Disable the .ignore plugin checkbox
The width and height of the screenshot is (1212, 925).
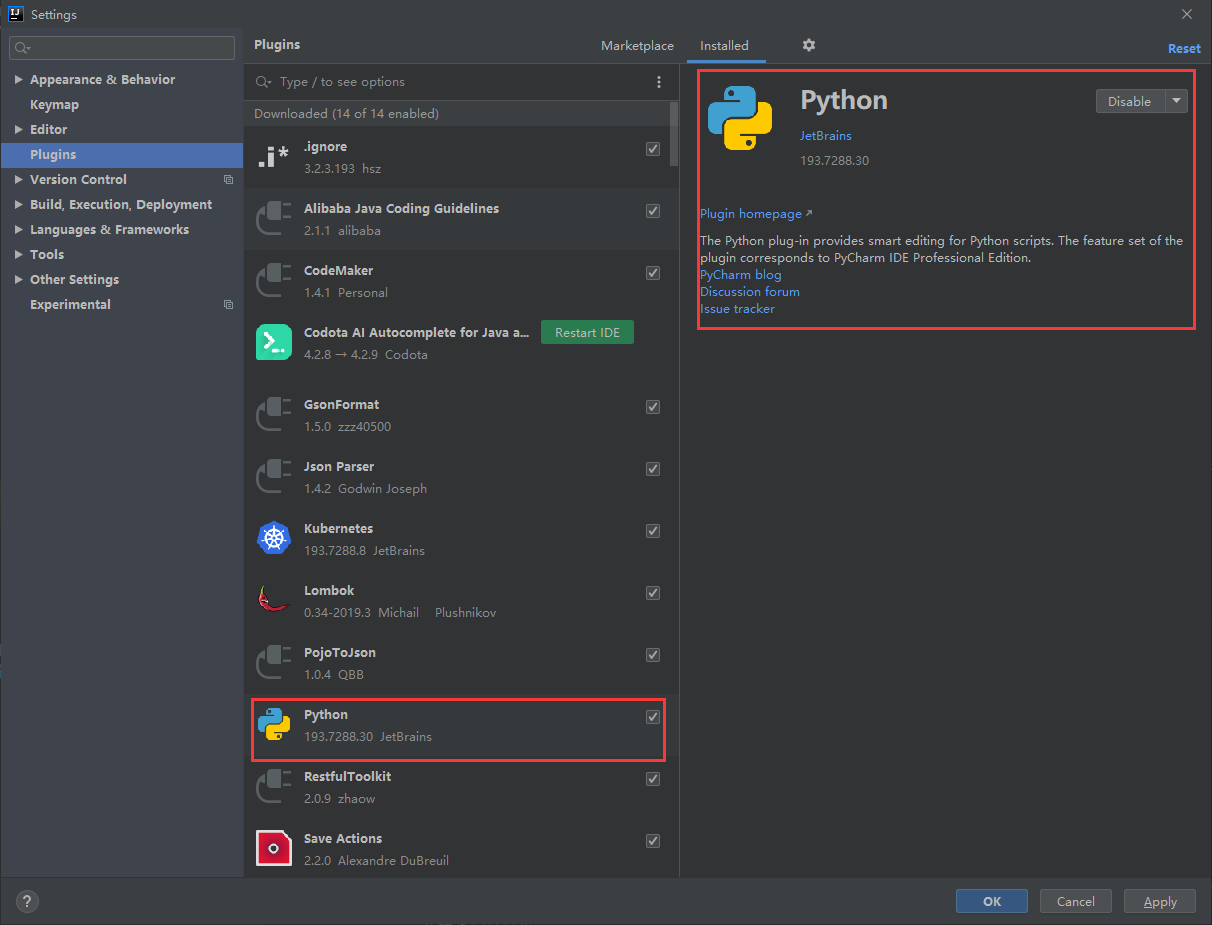[653, 149]
